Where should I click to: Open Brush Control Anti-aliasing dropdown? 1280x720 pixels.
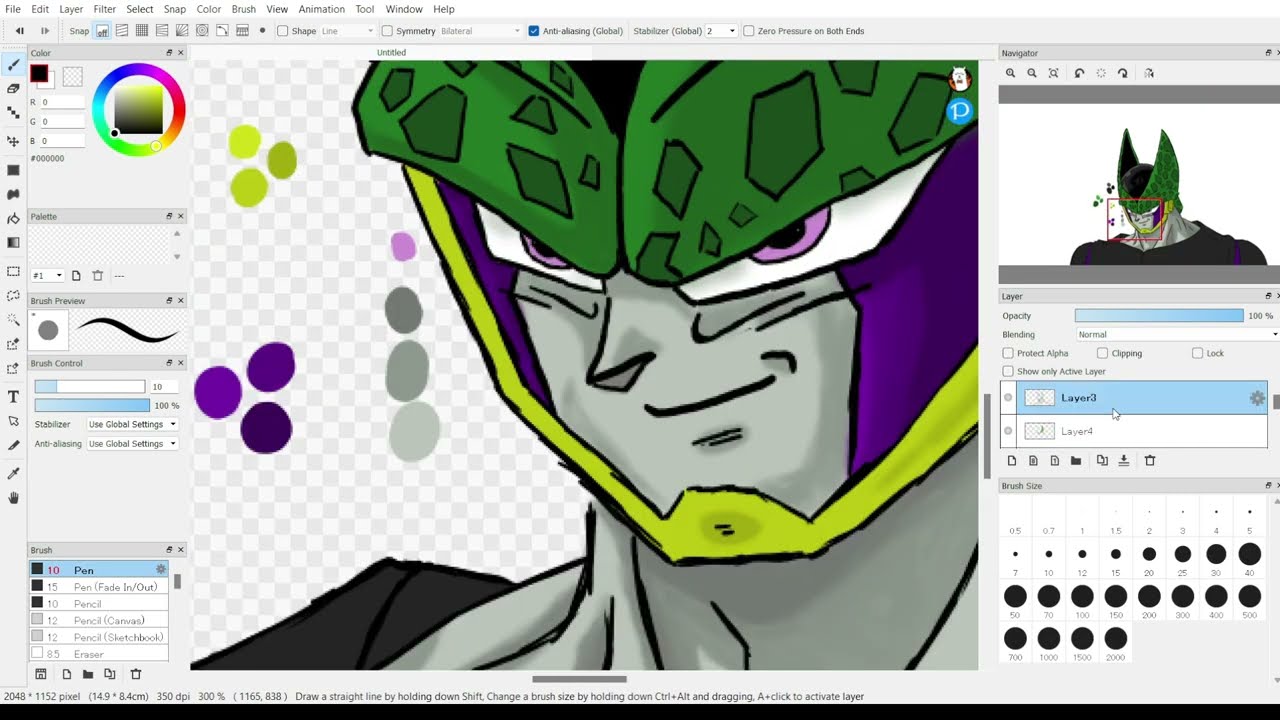[132, 443]
